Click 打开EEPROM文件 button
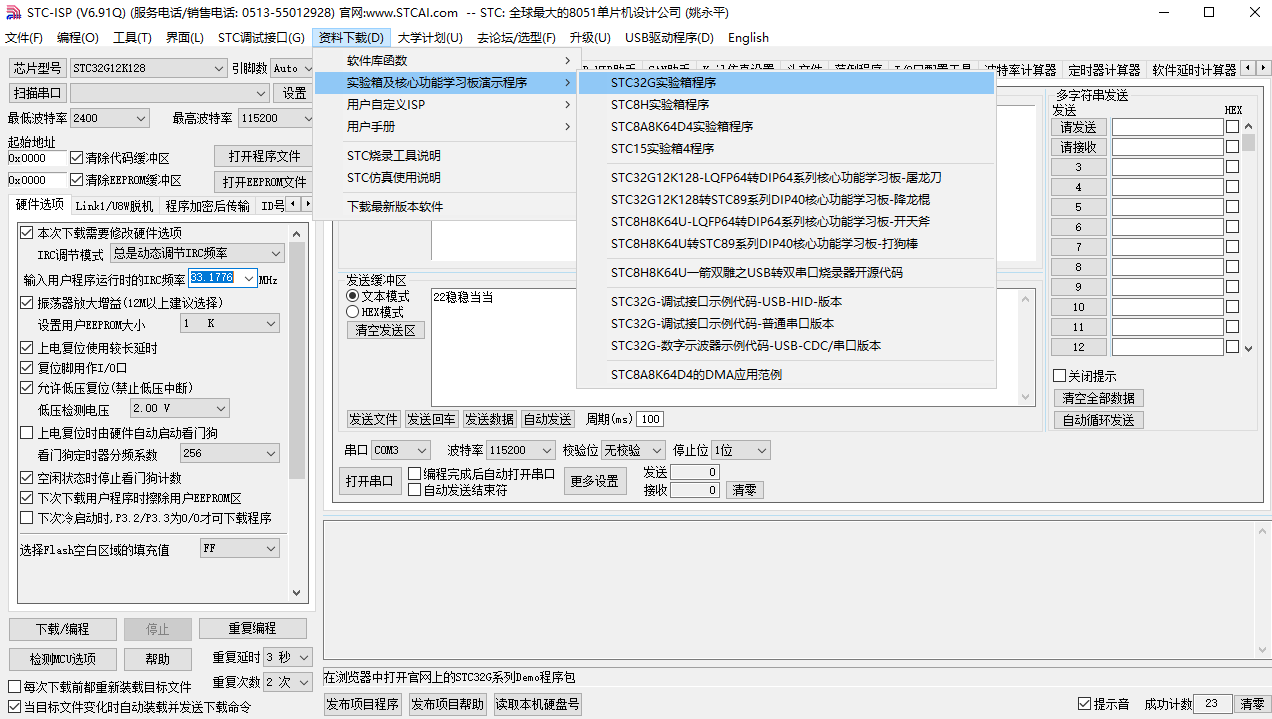Viewport: 1272px width, 719px height. [x=264, y=182]
